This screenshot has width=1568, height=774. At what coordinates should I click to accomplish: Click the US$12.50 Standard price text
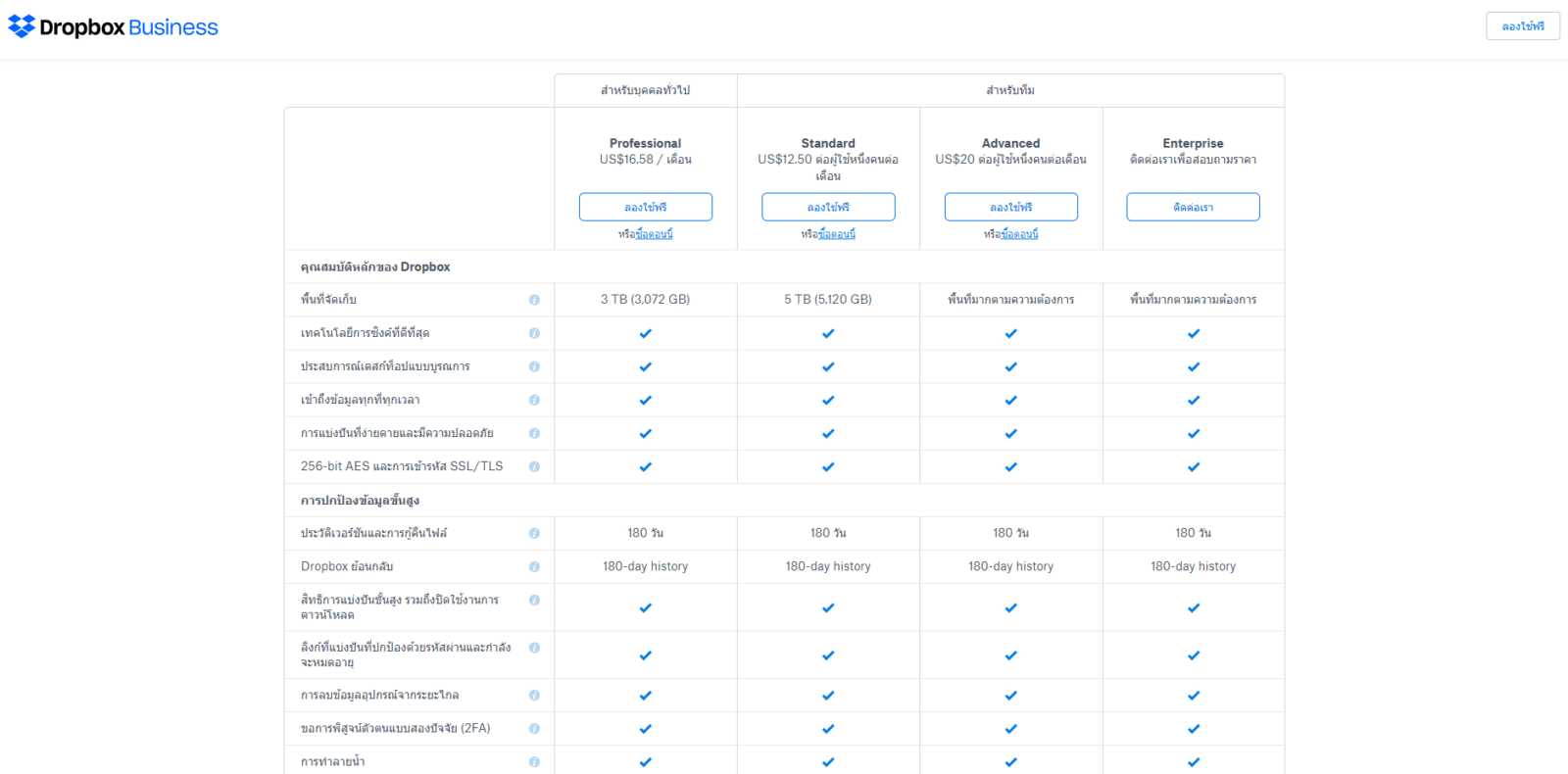828,168
